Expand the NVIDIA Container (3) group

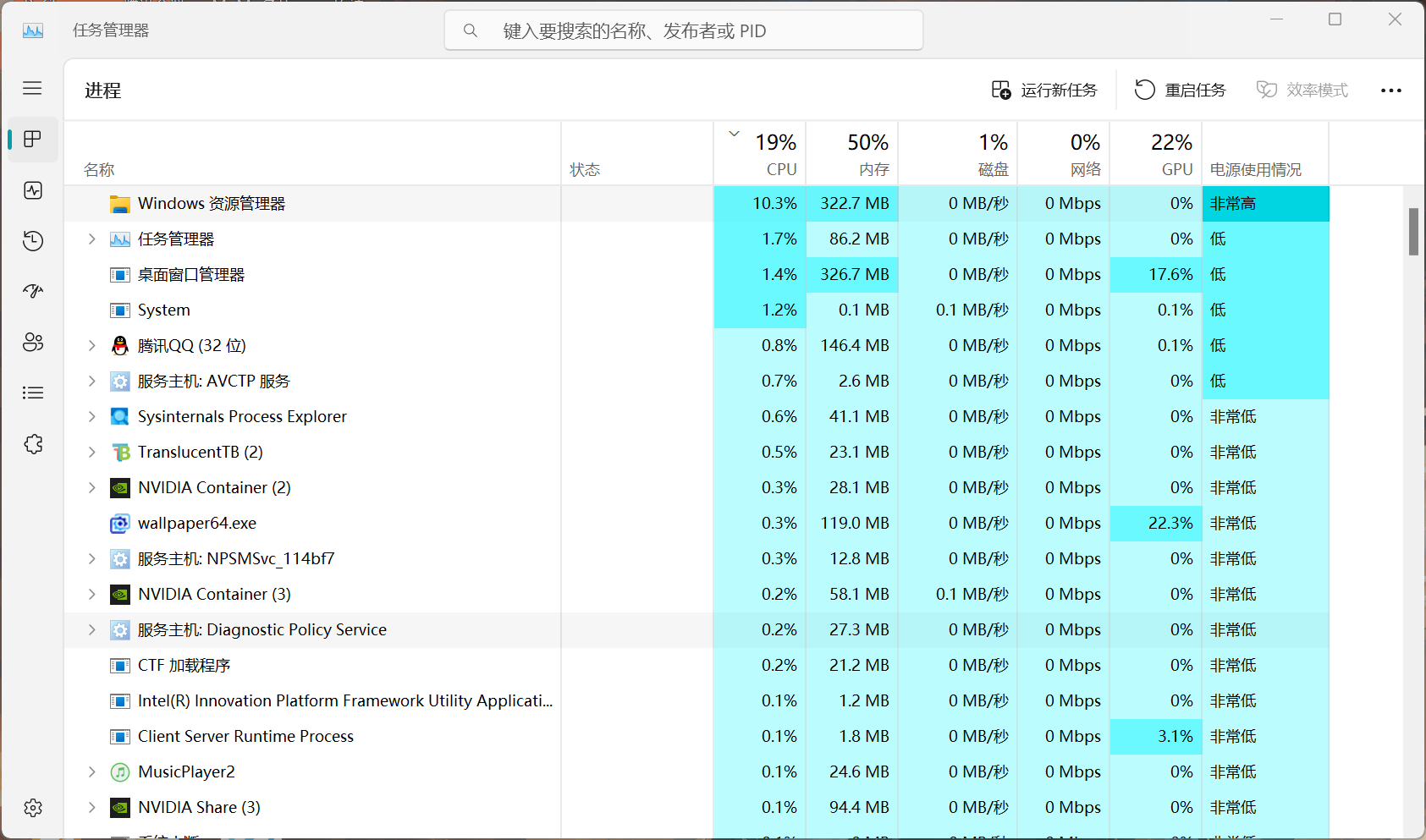[x=91, y=594]
